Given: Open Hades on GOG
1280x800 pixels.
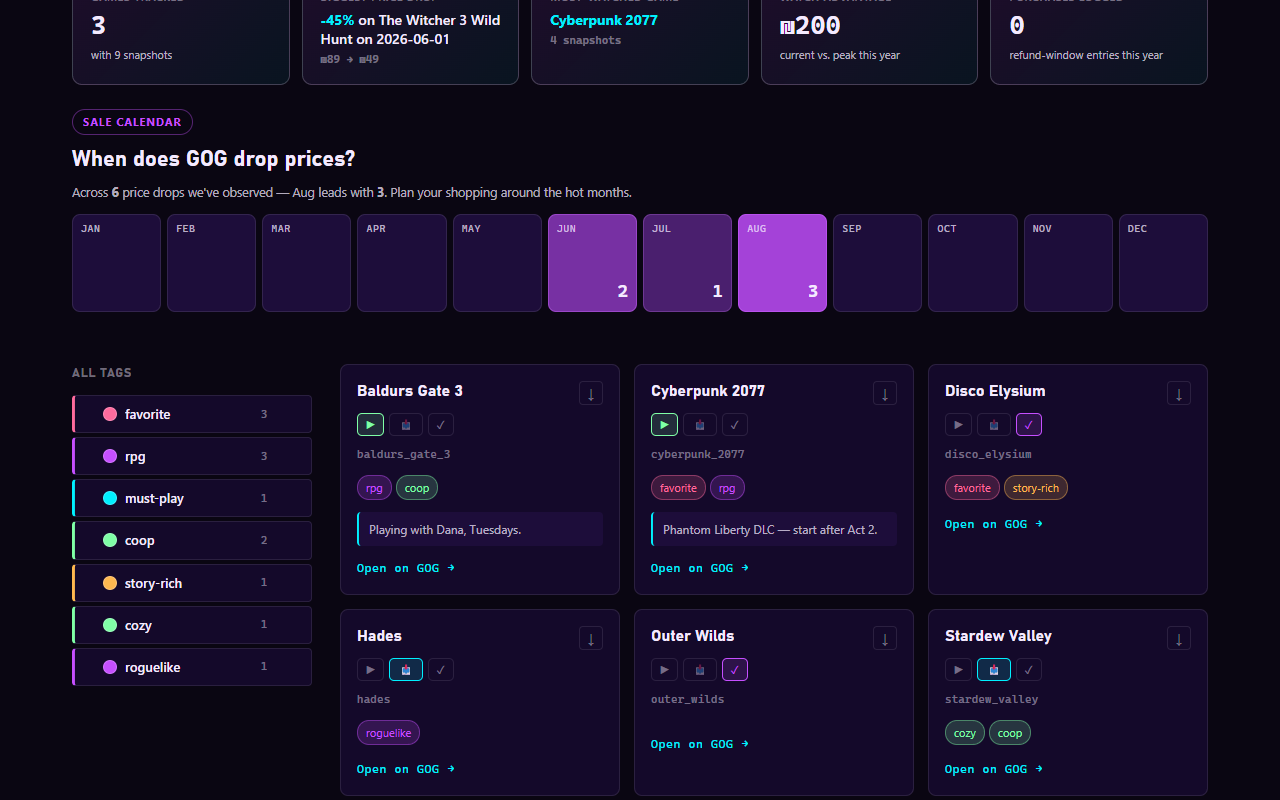Looking at the screenshot, I should click(406, 769).
